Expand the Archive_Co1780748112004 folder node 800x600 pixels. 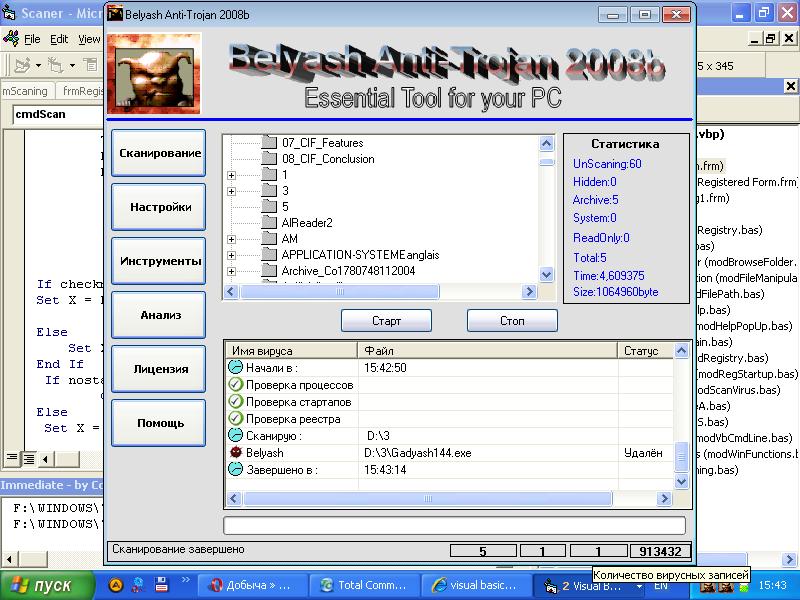[x=232, y=271]
